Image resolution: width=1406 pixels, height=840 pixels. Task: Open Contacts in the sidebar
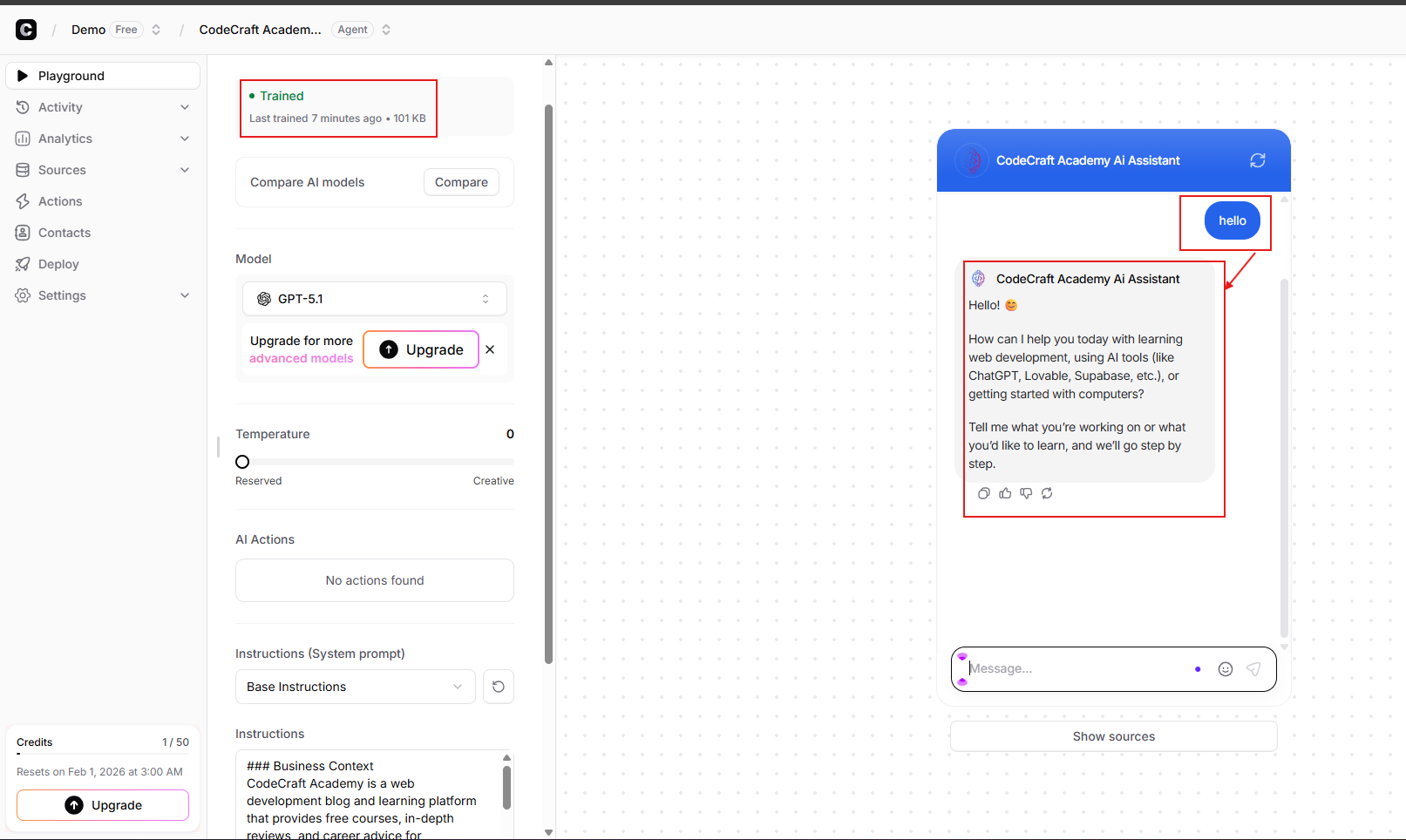[x=65, y=233]
